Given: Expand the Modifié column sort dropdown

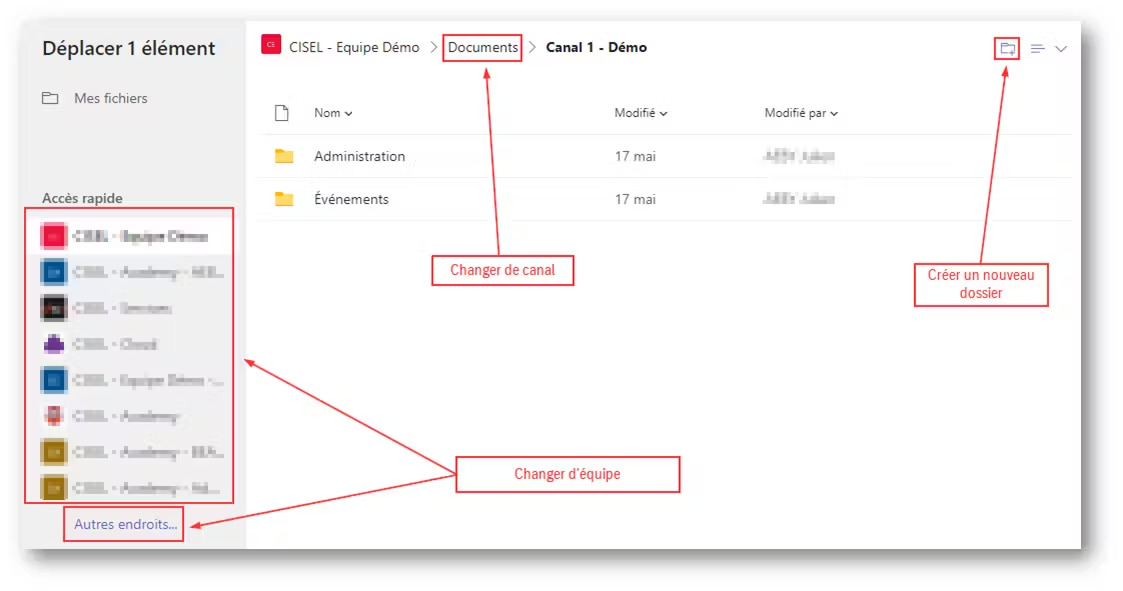Looking at the screenshot, I should [641, 114].
